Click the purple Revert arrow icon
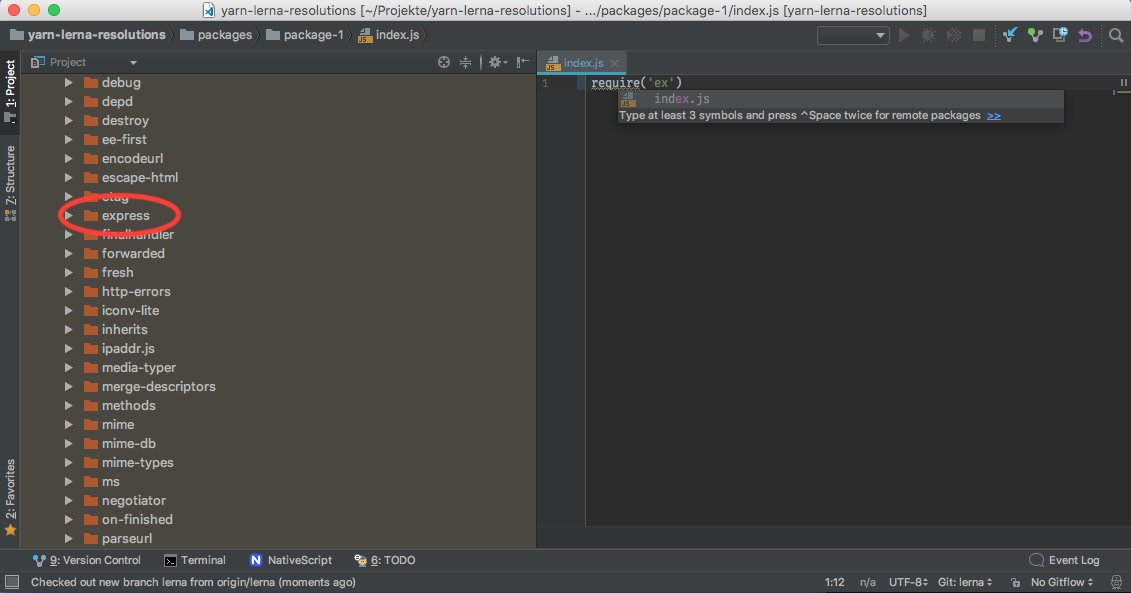 click(x=1085, y=35)
